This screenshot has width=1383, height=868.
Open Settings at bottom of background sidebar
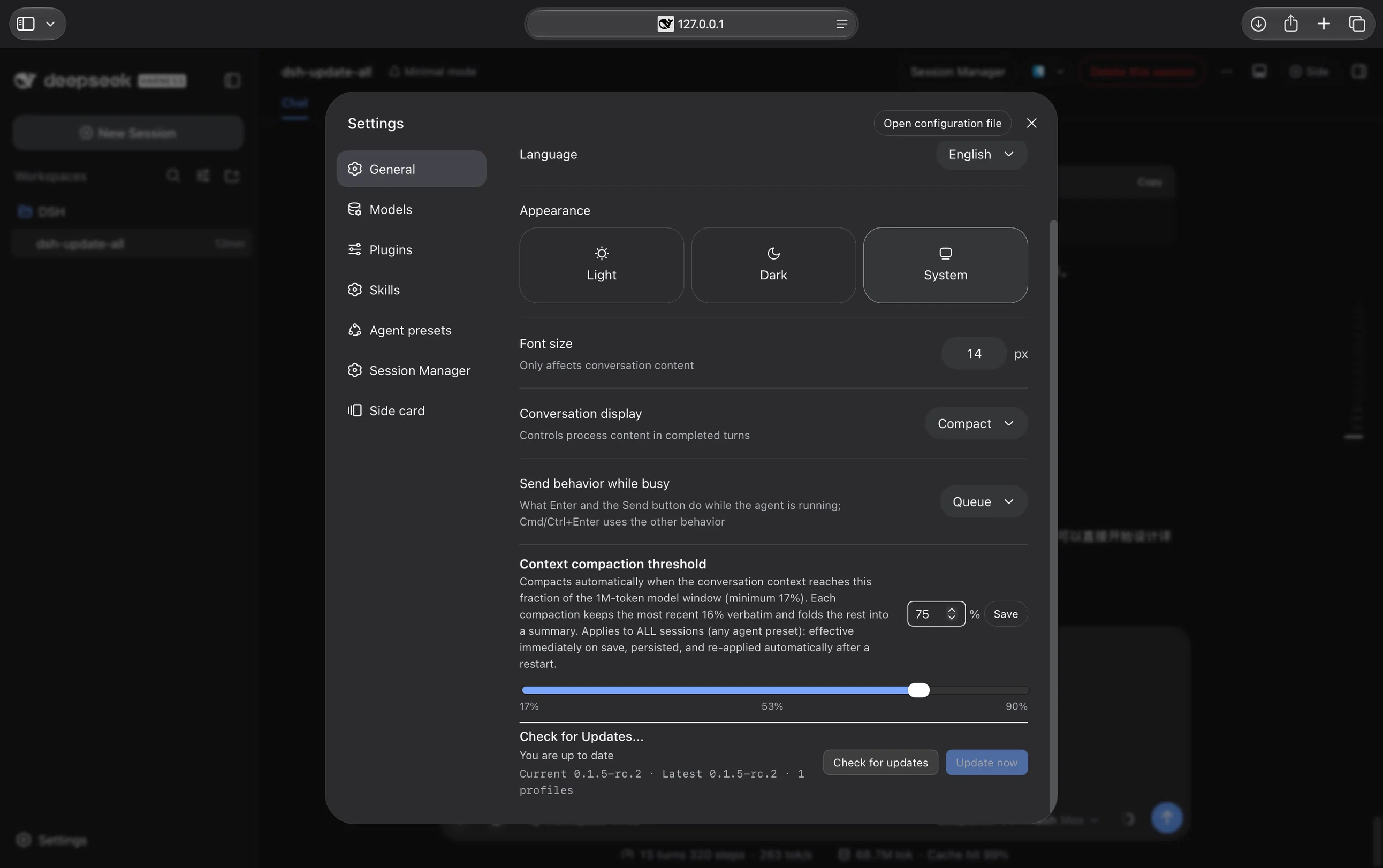[x=52, y=840]
